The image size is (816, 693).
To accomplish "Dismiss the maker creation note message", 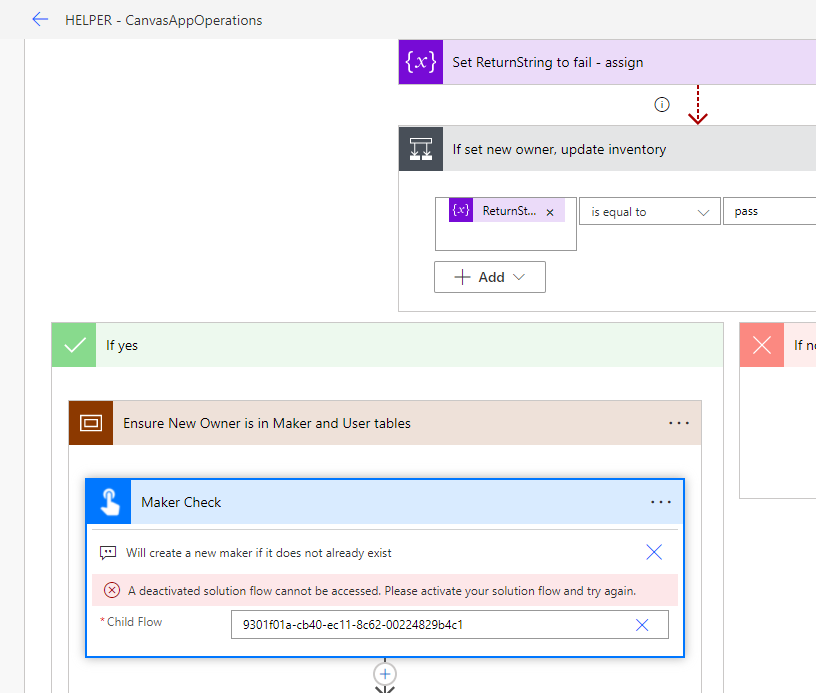I will point(654,551).
